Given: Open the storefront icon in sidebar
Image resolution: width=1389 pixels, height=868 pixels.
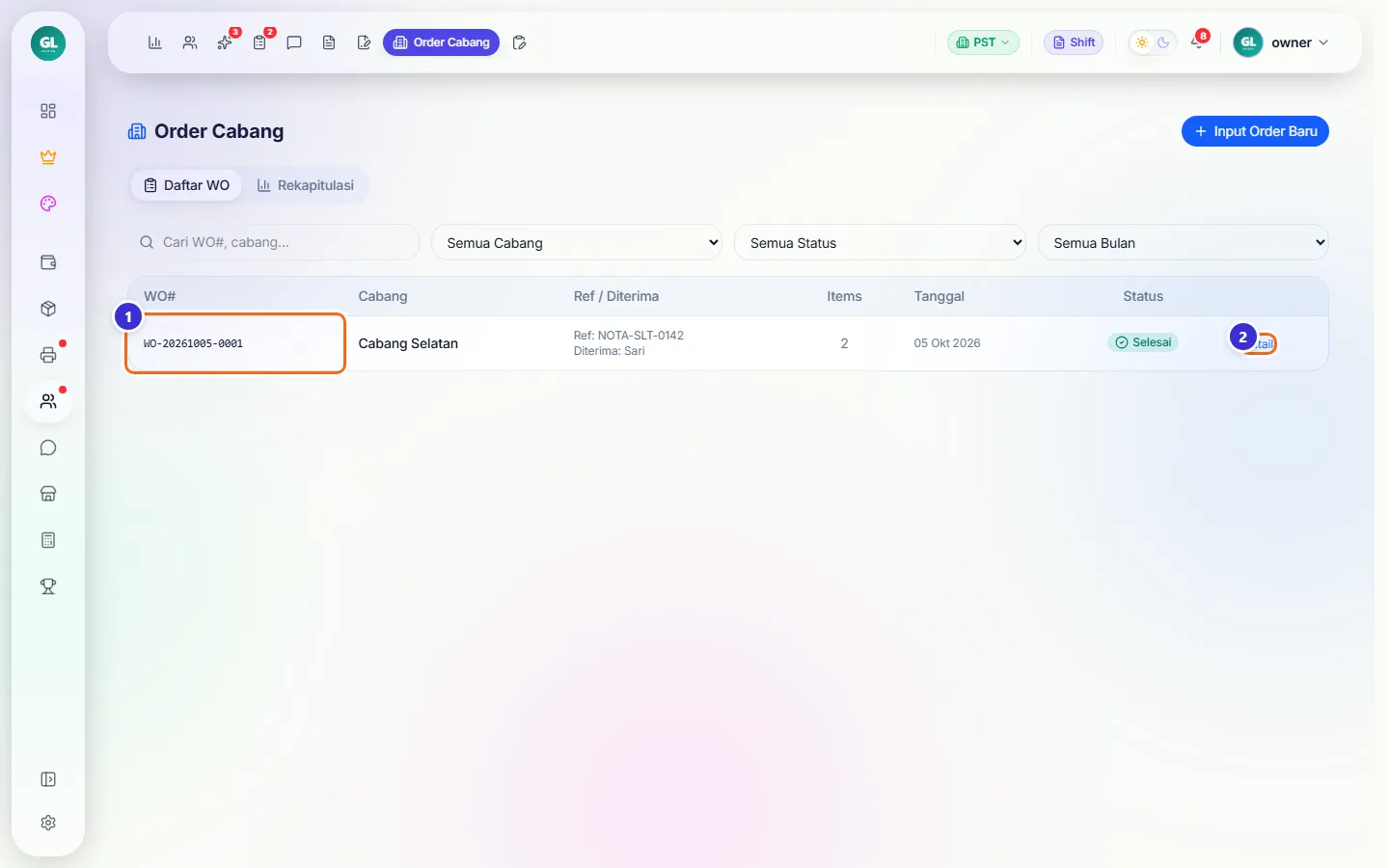Looking at the screenshot, I should click(48, 494).
